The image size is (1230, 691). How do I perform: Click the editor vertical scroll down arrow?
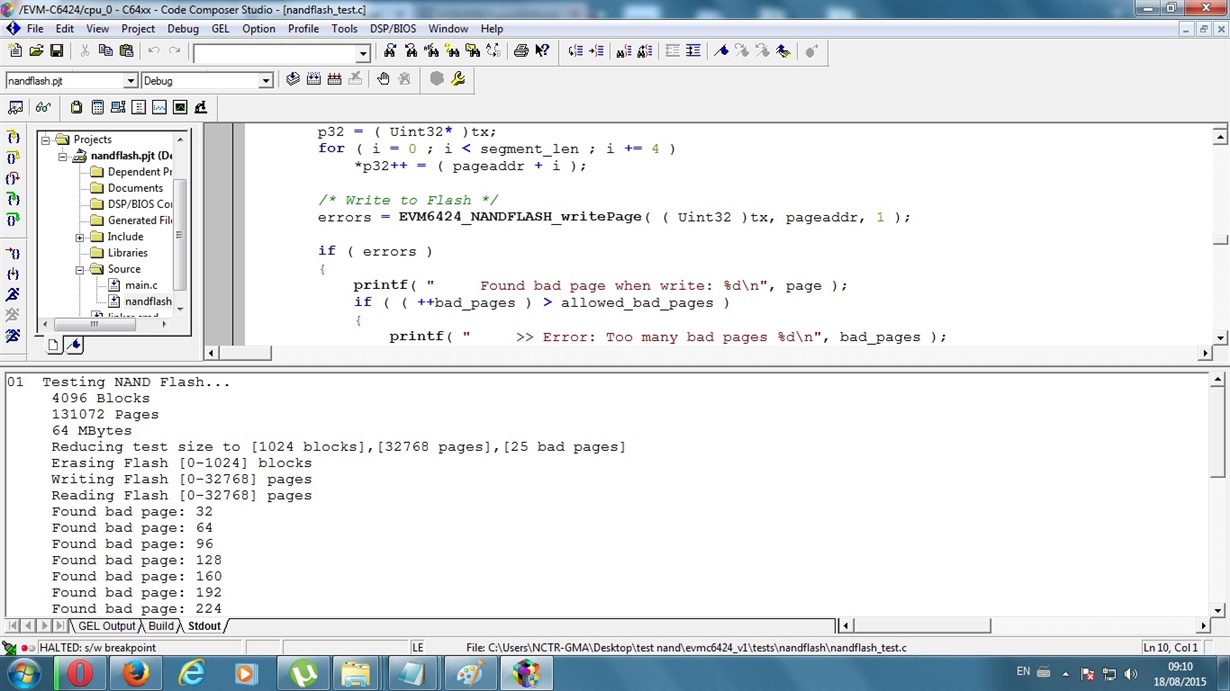point(1220,338)
